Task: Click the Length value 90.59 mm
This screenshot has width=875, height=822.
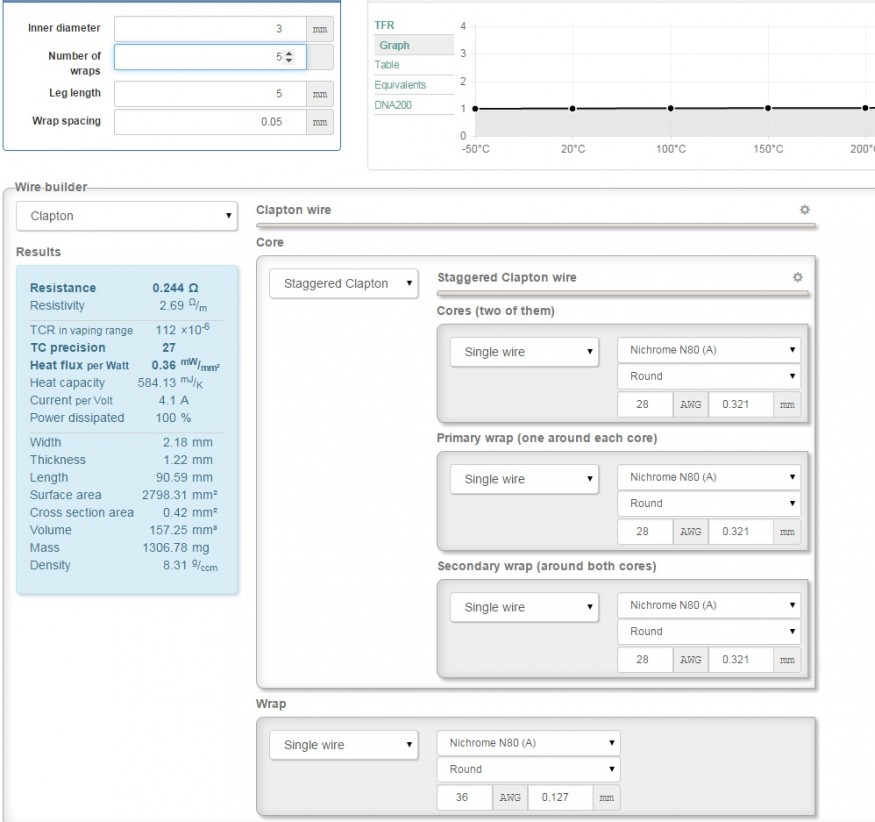Action: coord(184,478)
